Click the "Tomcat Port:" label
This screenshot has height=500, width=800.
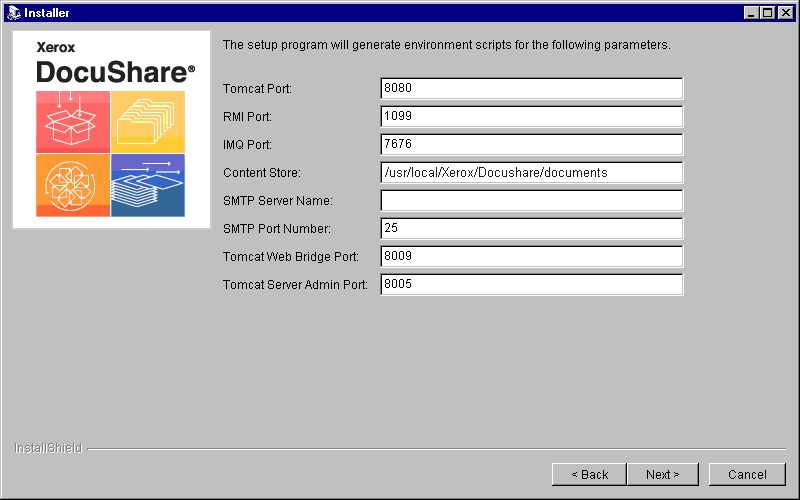(257, 89)
